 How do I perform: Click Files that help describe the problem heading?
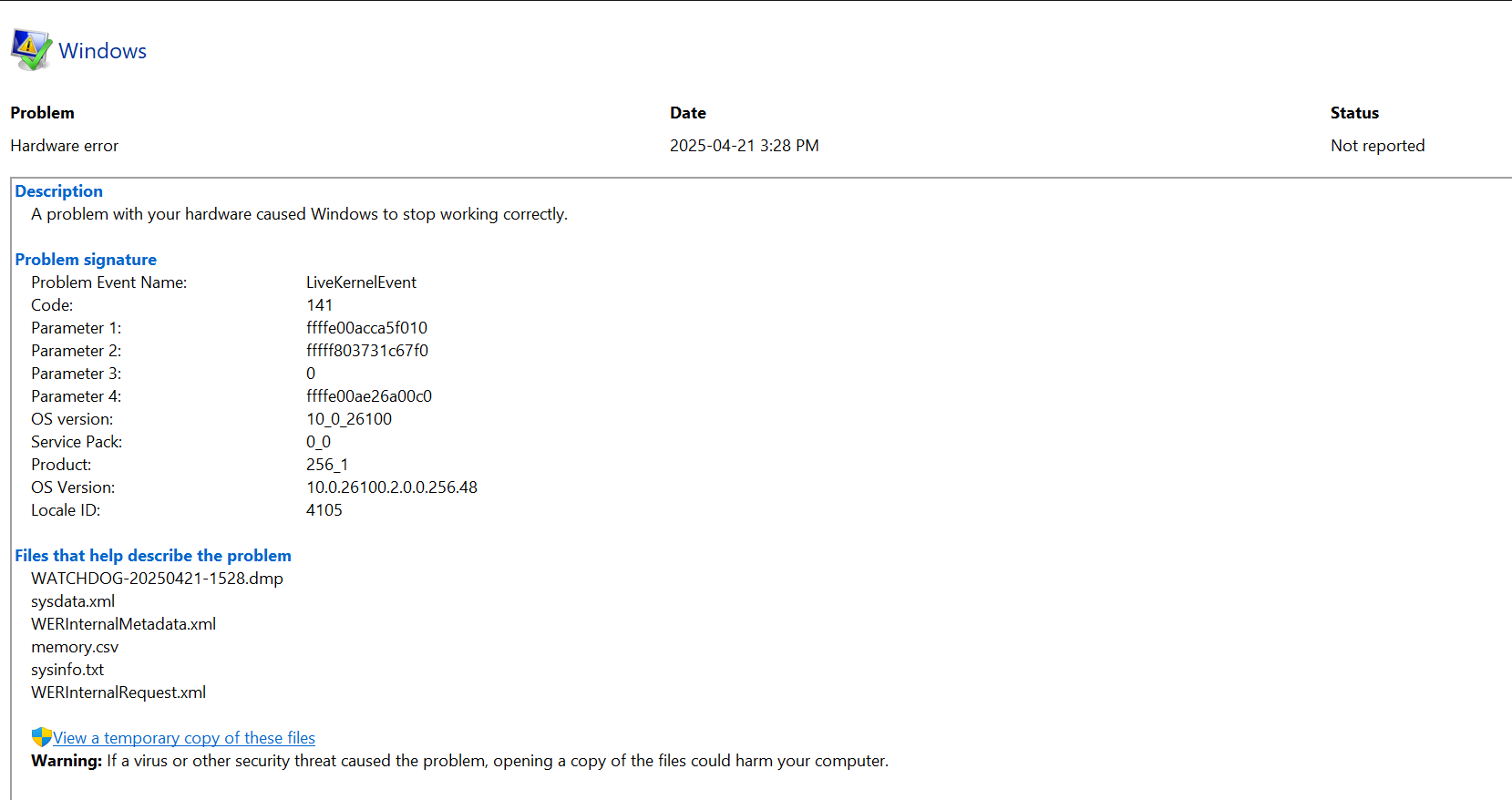pyautogui.click(x=153, y=556)
